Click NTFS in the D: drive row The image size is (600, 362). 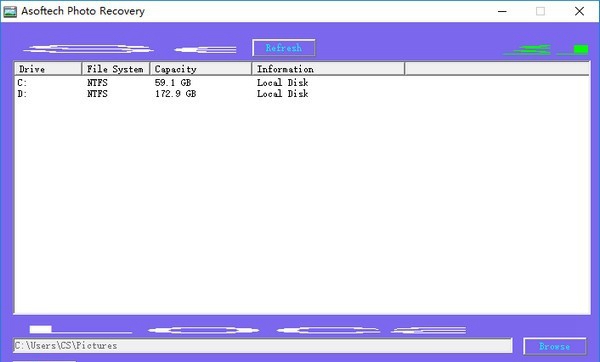click(97, 94)
